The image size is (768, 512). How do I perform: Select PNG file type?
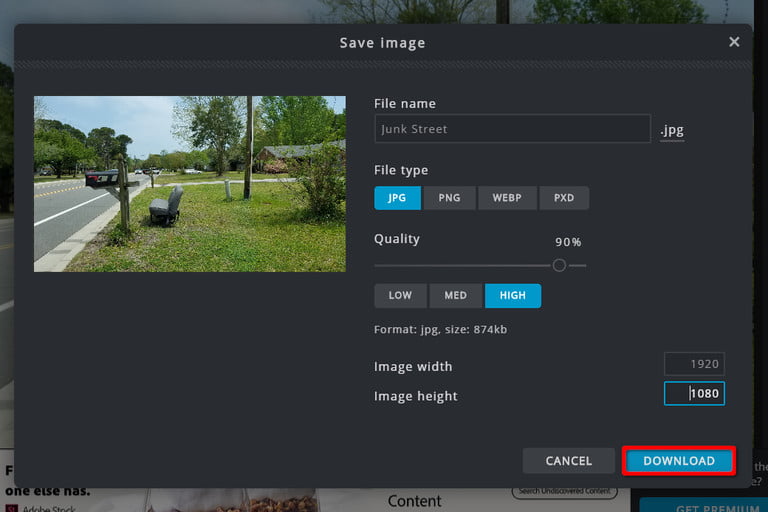(449, 198)
